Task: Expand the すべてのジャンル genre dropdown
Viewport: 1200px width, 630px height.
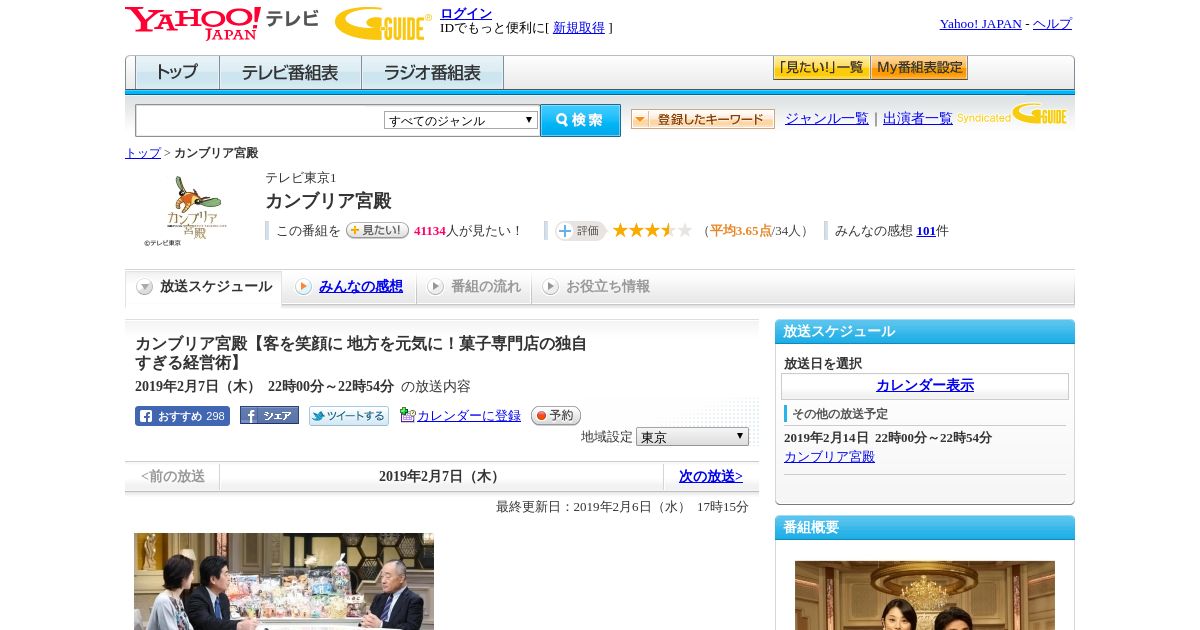Action: 461,120
